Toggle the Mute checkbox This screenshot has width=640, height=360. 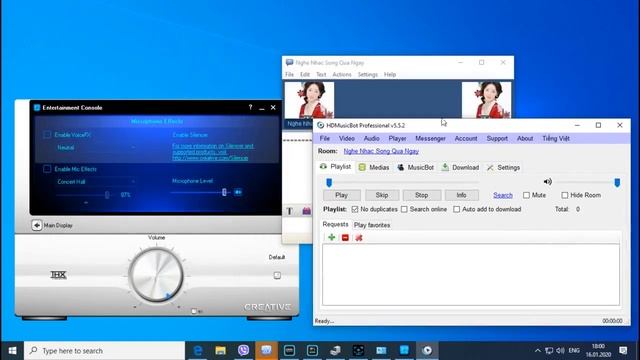527,195
